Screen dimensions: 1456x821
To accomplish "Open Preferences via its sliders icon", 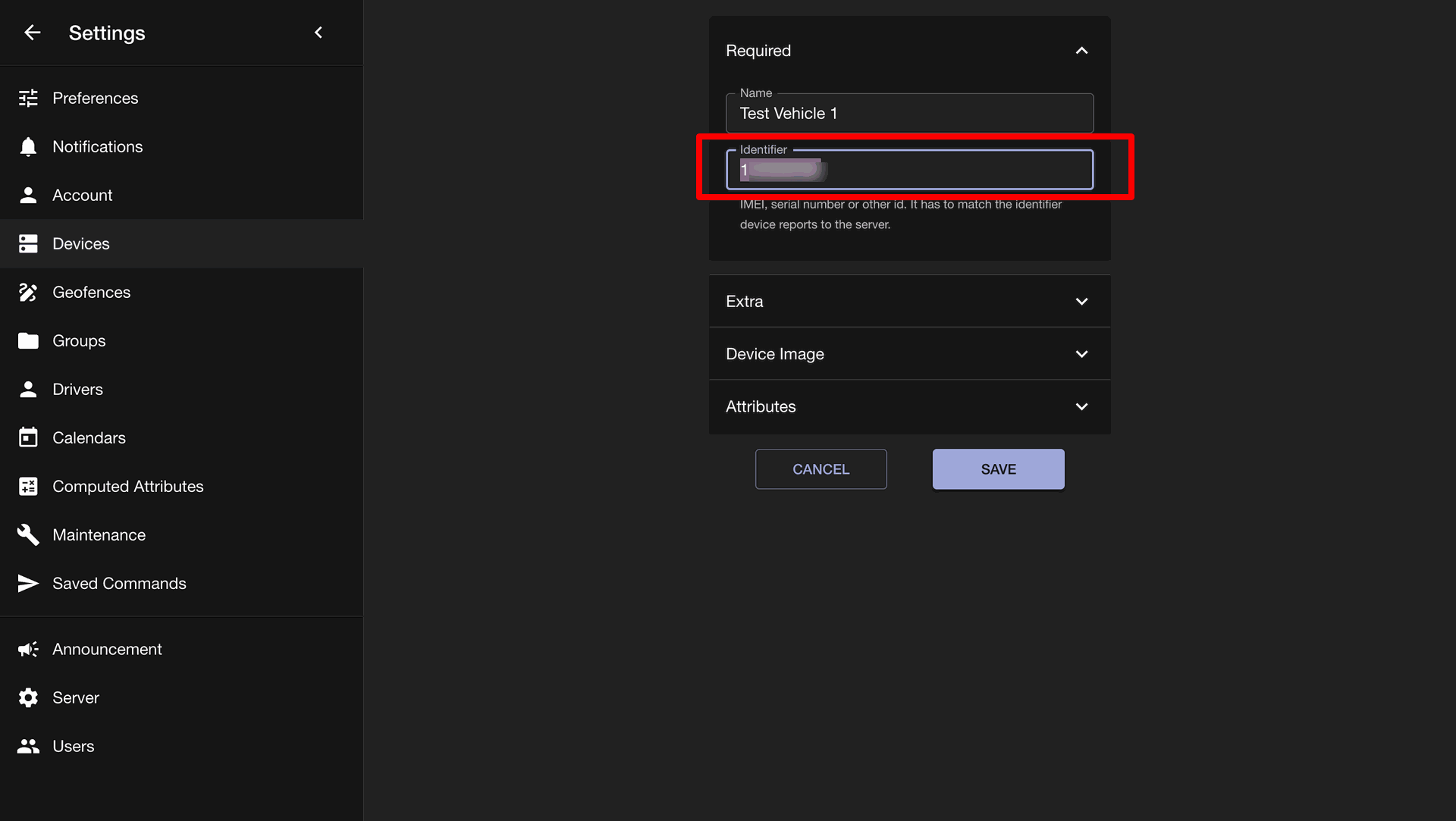I will (28, 98).
